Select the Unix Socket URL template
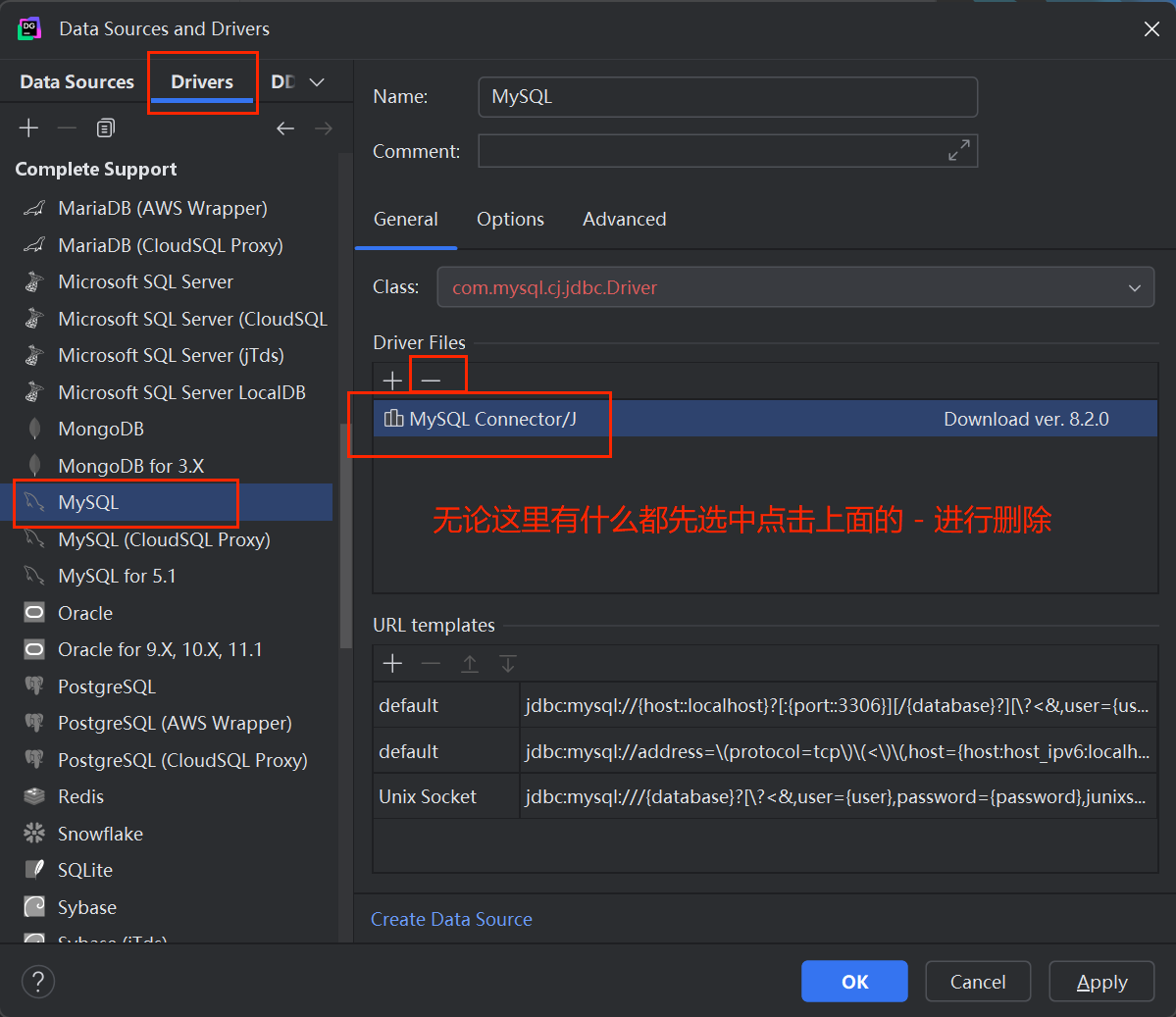The width and height of the screenshot is (1176, 1017). [765, 796]
